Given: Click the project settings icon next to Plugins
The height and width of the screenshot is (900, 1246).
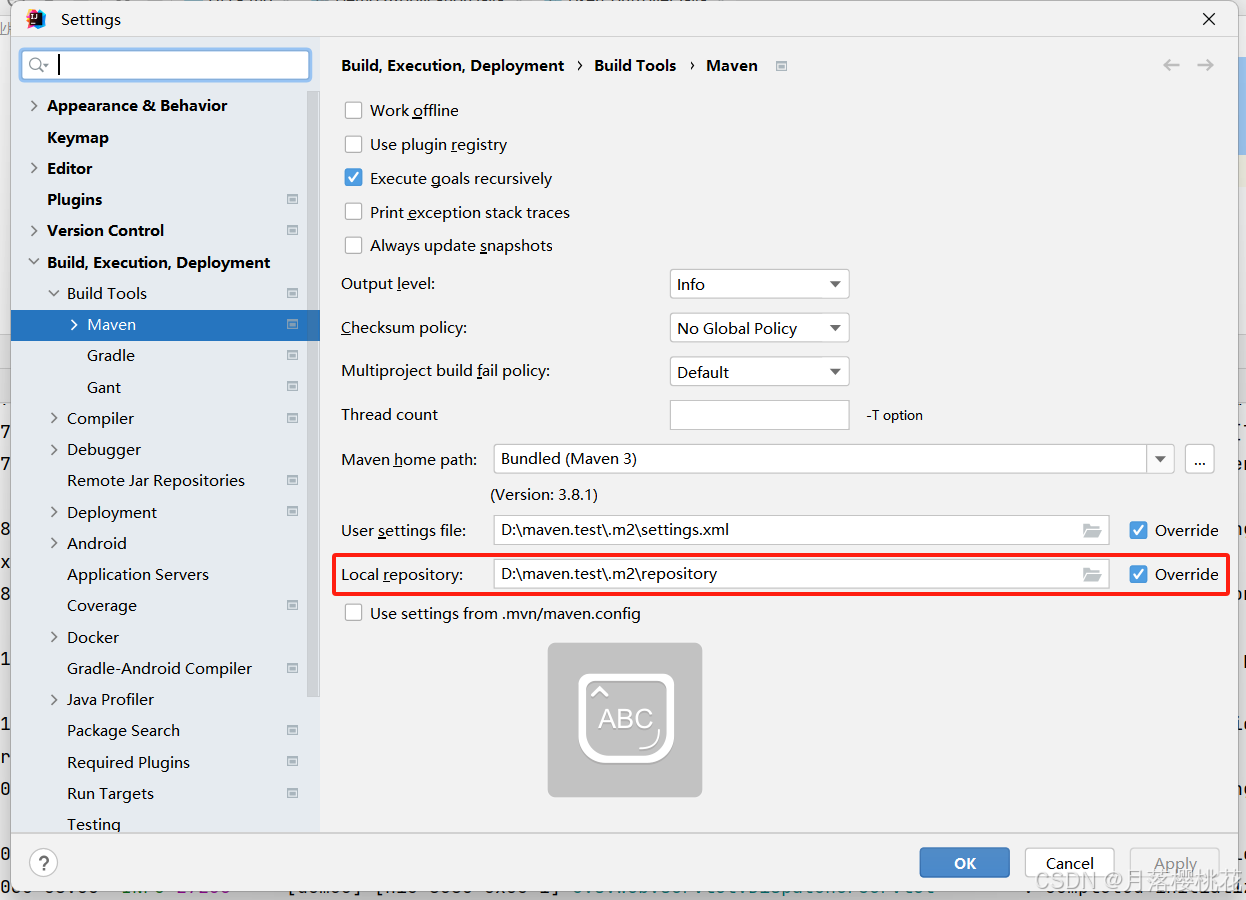Looking at the screenshot, I should point(292,199).
